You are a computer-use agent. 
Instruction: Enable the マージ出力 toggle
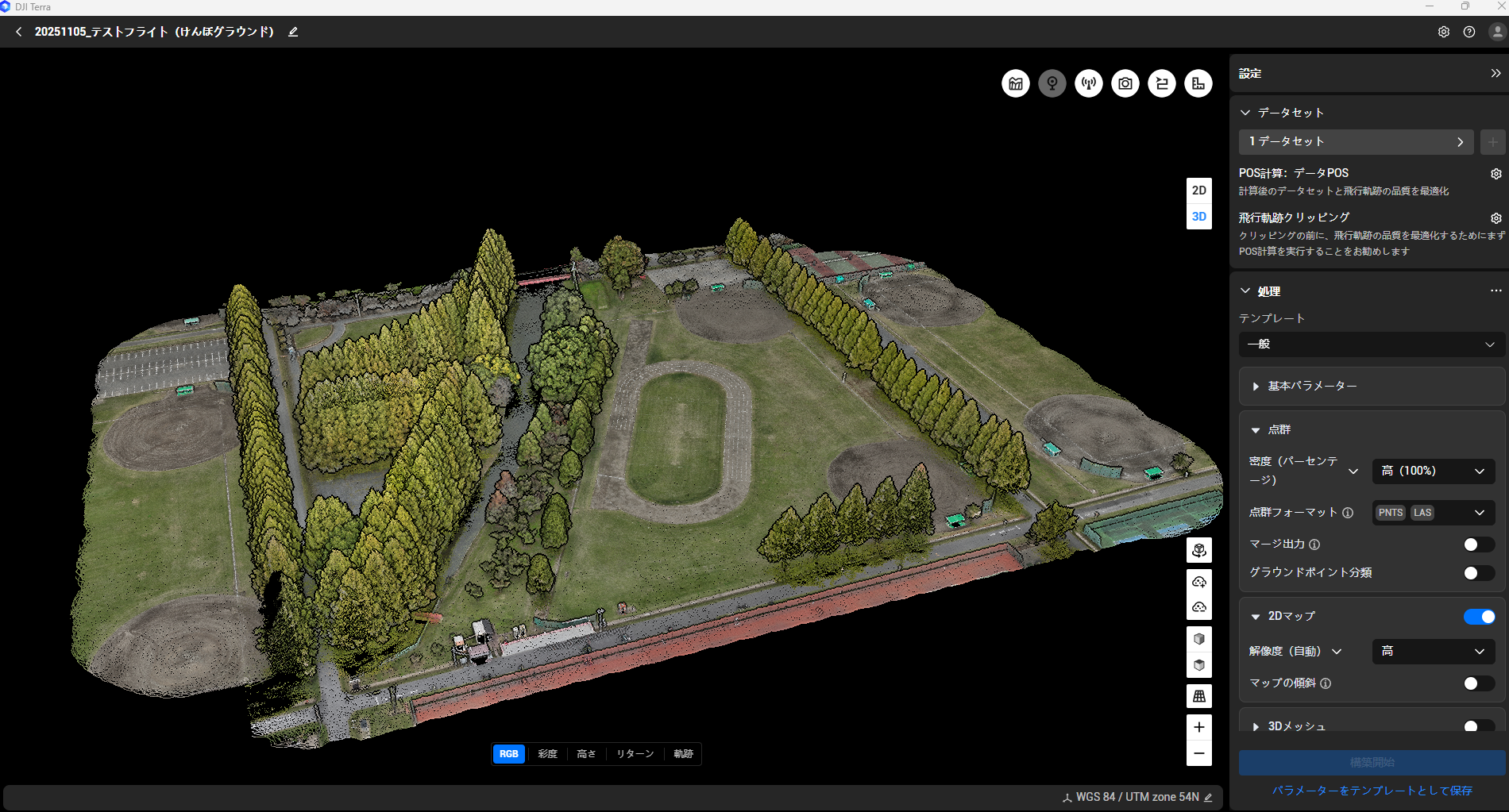pos(1479,545)
